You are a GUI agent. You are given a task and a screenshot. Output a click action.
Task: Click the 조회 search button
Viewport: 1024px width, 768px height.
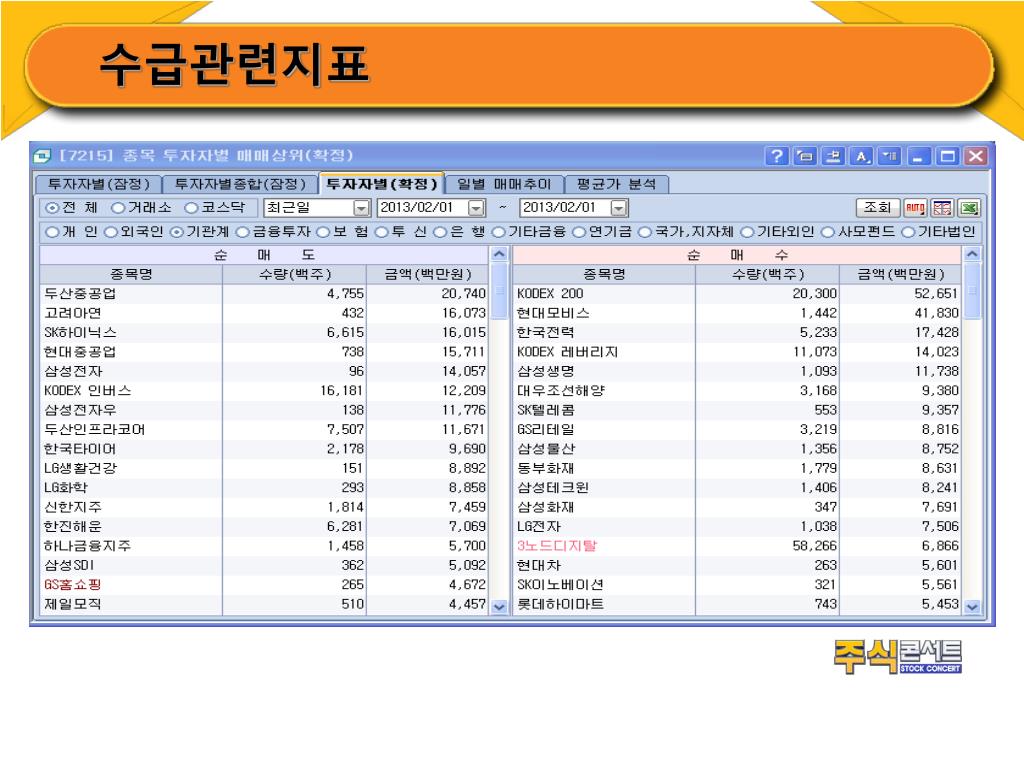(x=877, y=208)
